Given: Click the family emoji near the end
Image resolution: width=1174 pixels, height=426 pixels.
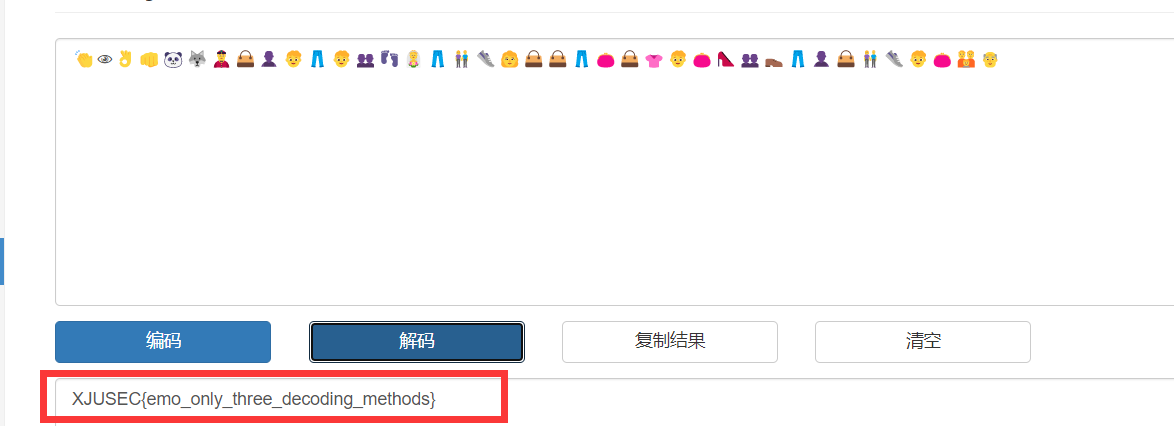Looking at the screenshot, I should (x=966, y=59).
